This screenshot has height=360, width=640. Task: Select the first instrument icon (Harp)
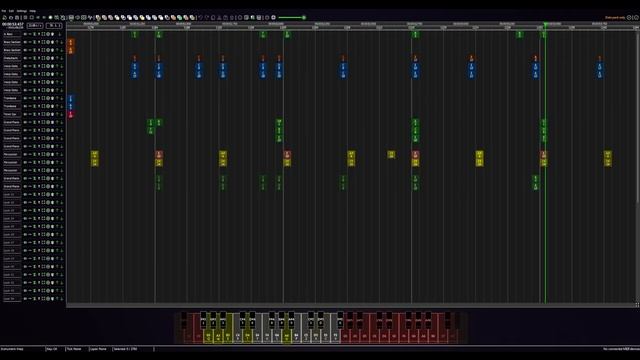(x=98, y=18)
